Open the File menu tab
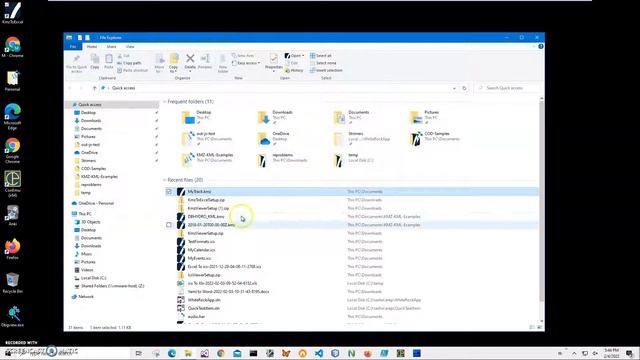Viewport: 640px width, 360px height. coord(73,47)
